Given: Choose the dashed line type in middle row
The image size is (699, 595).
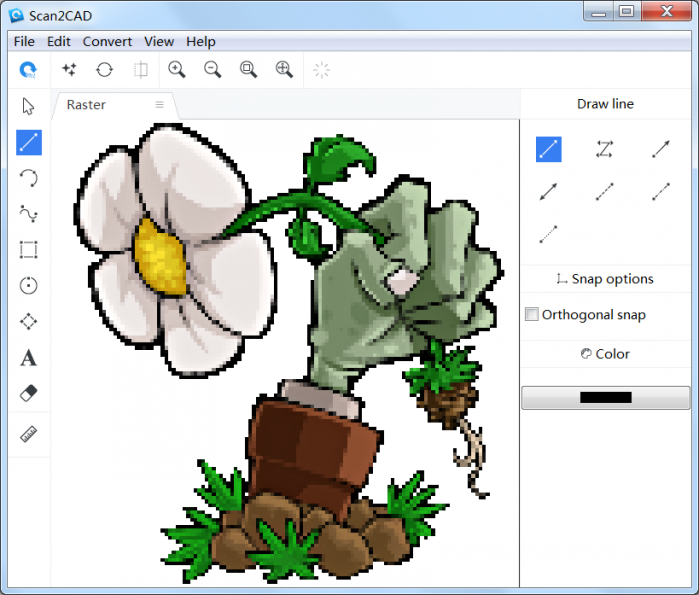Looking at the screenshot, I should click(x=604, y=192).
